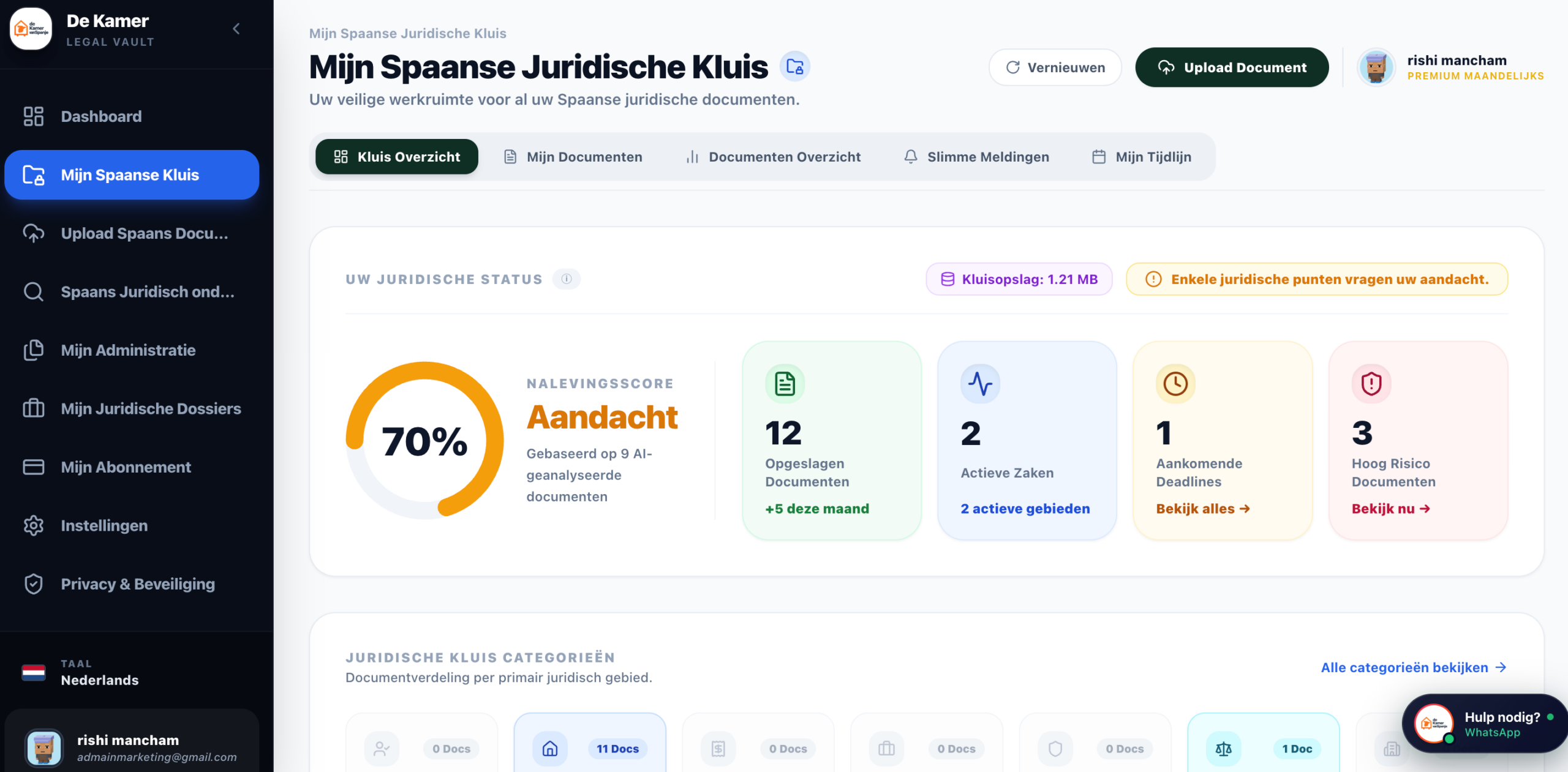1568x772 pixels.
Task: Click Alle categorieën bekijken link
Action: pos(1414,667)
